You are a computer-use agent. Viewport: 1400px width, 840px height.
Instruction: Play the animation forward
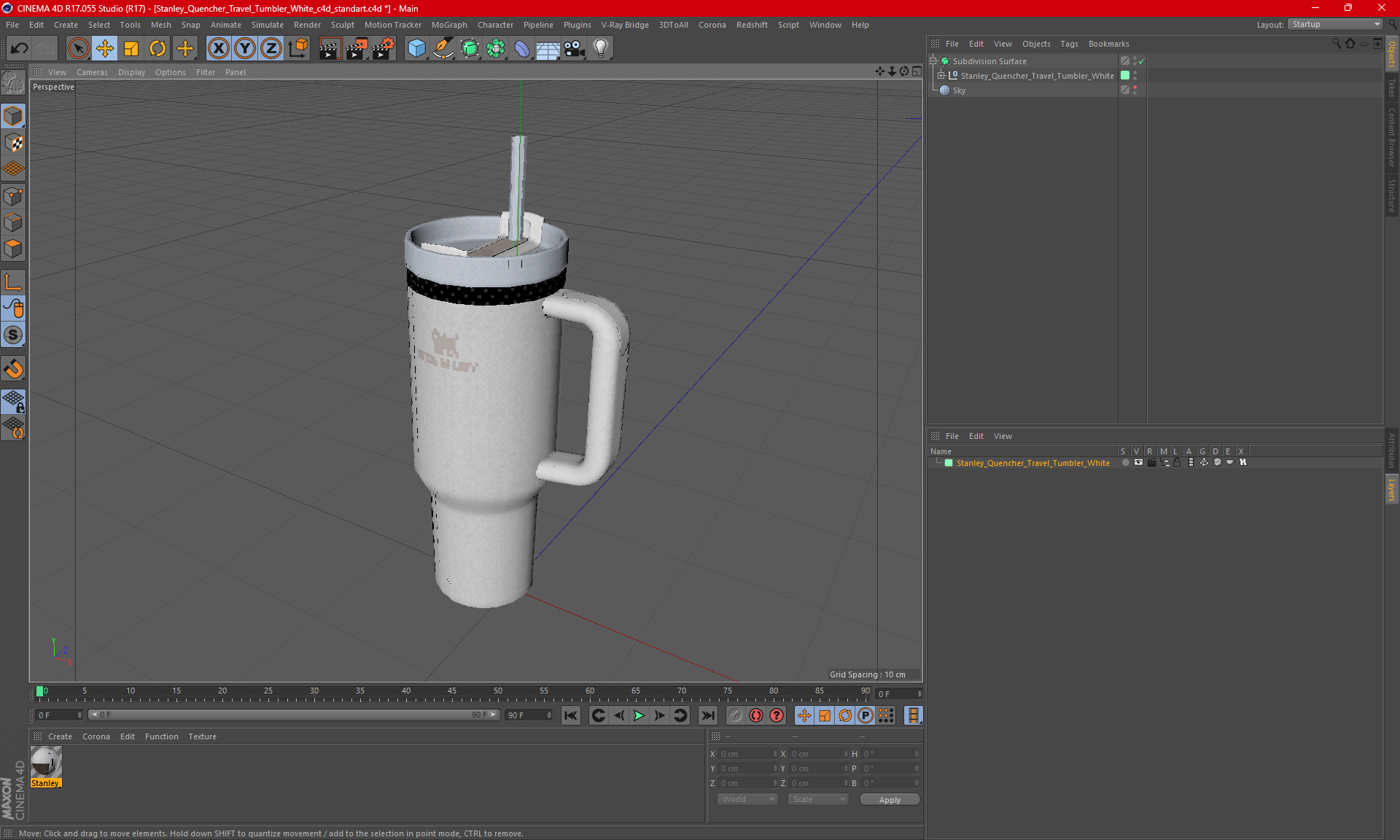(x=639, y=716)
